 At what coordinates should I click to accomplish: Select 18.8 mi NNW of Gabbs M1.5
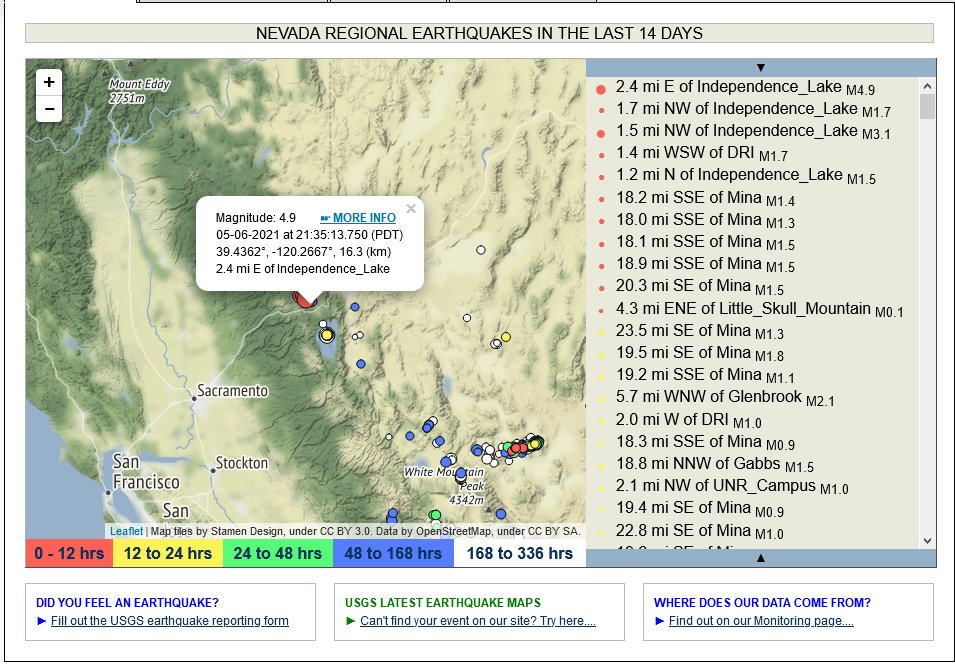pyautogui.click(x=714, y=464)
